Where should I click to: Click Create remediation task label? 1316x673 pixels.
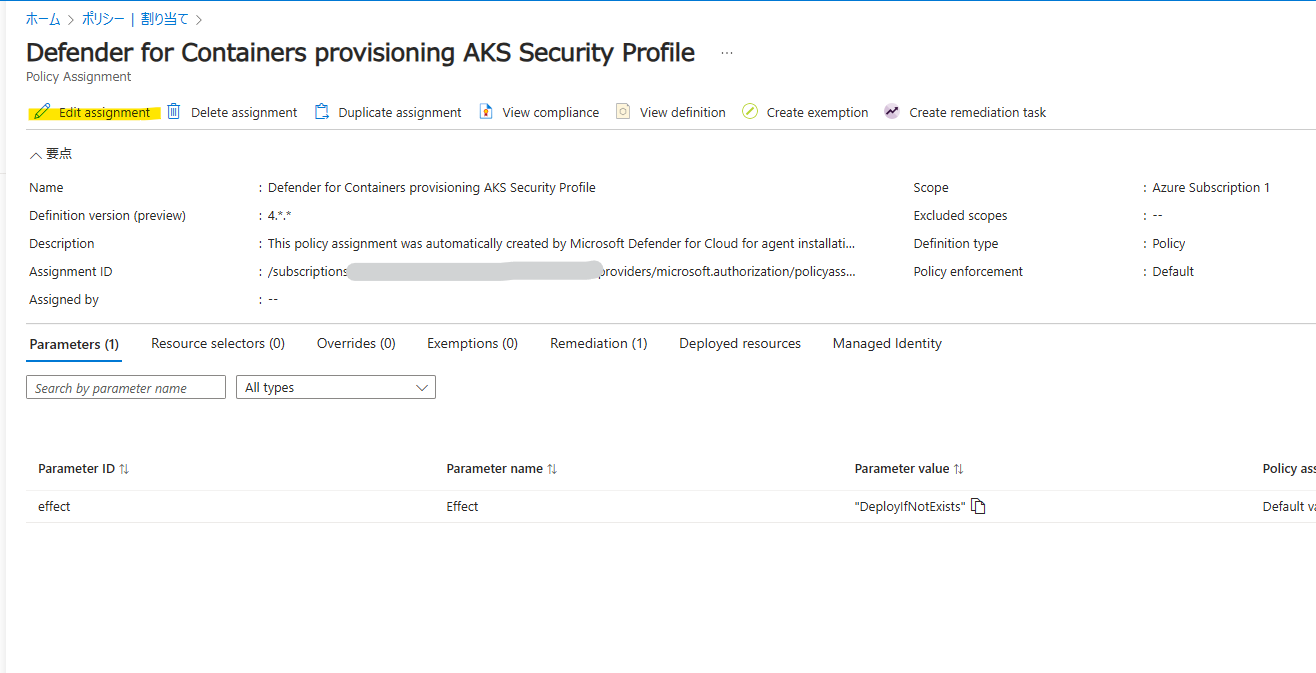pos(978,112)
